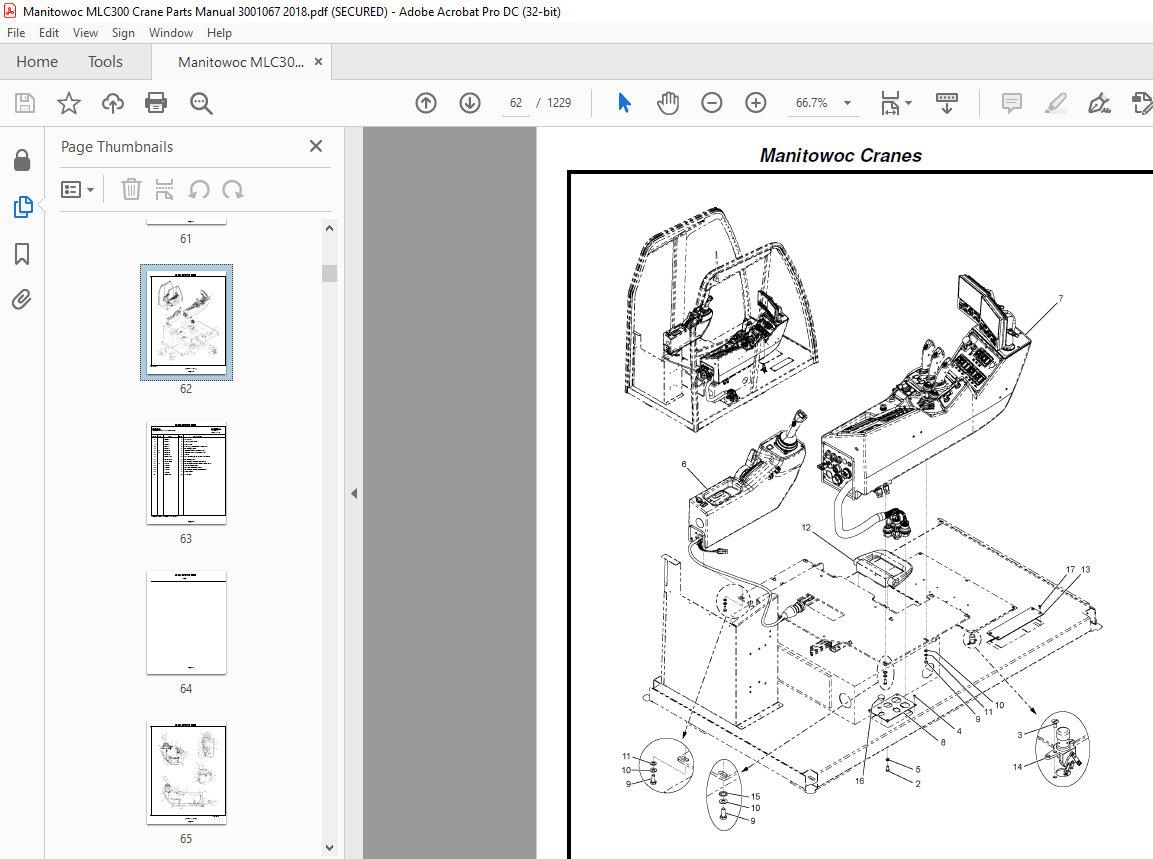Open the View menu
Image resolution: width=1153 pixels, height=859 pixels.
pyautogui.click(x=85, y=33)
